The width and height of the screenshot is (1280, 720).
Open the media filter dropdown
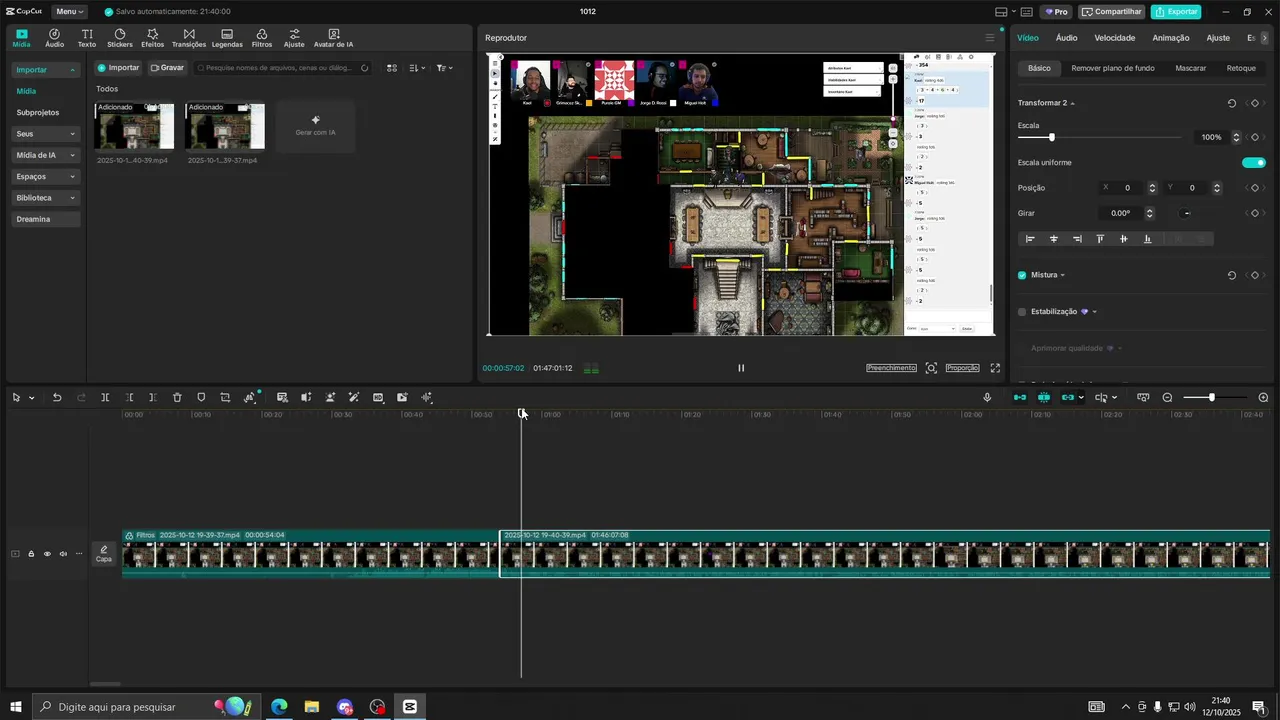point(445,68)
